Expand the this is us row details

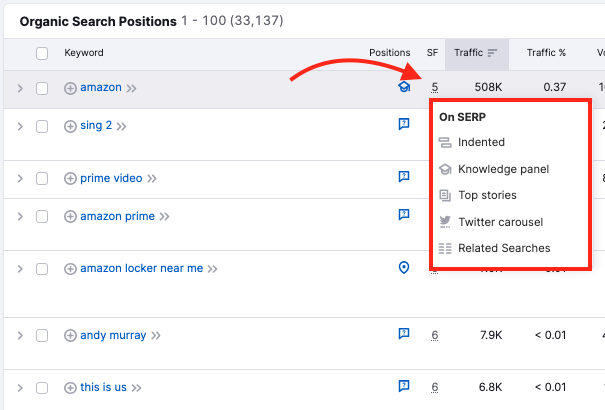pos(20,388)
